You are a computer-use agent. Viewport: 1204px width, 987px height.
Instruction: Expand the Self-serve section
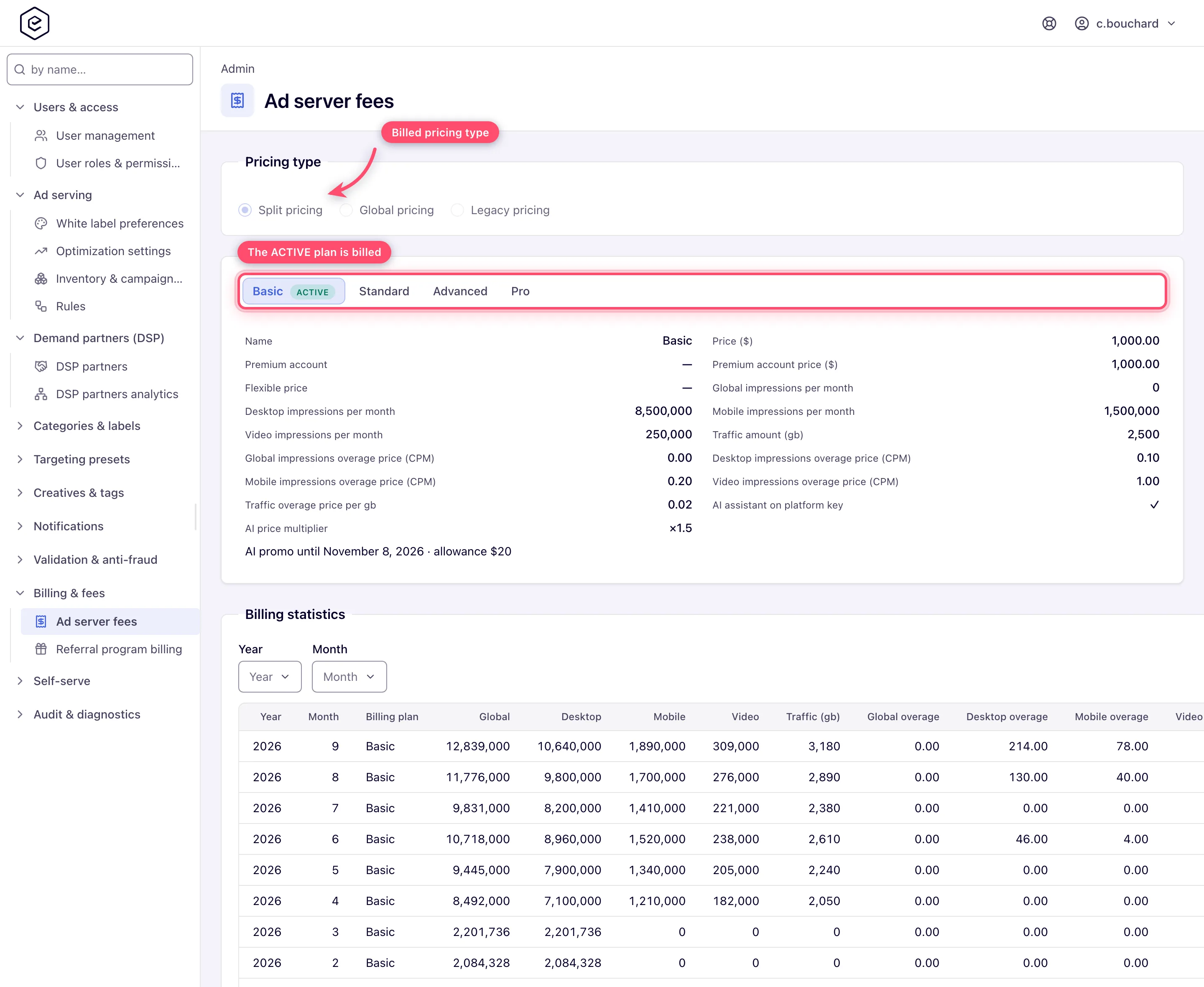pyautogui.click(x=20, y=680)
